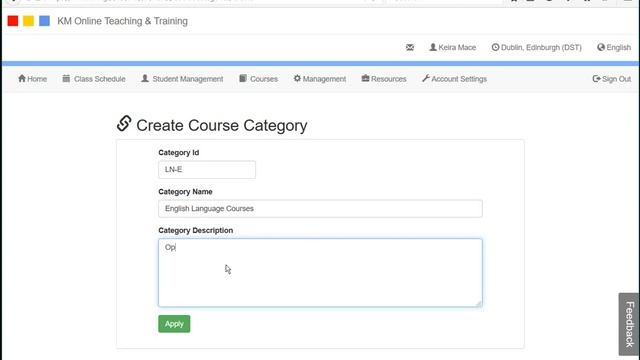
Task: Click the blue square logo
Action: (x=44, y=21)
